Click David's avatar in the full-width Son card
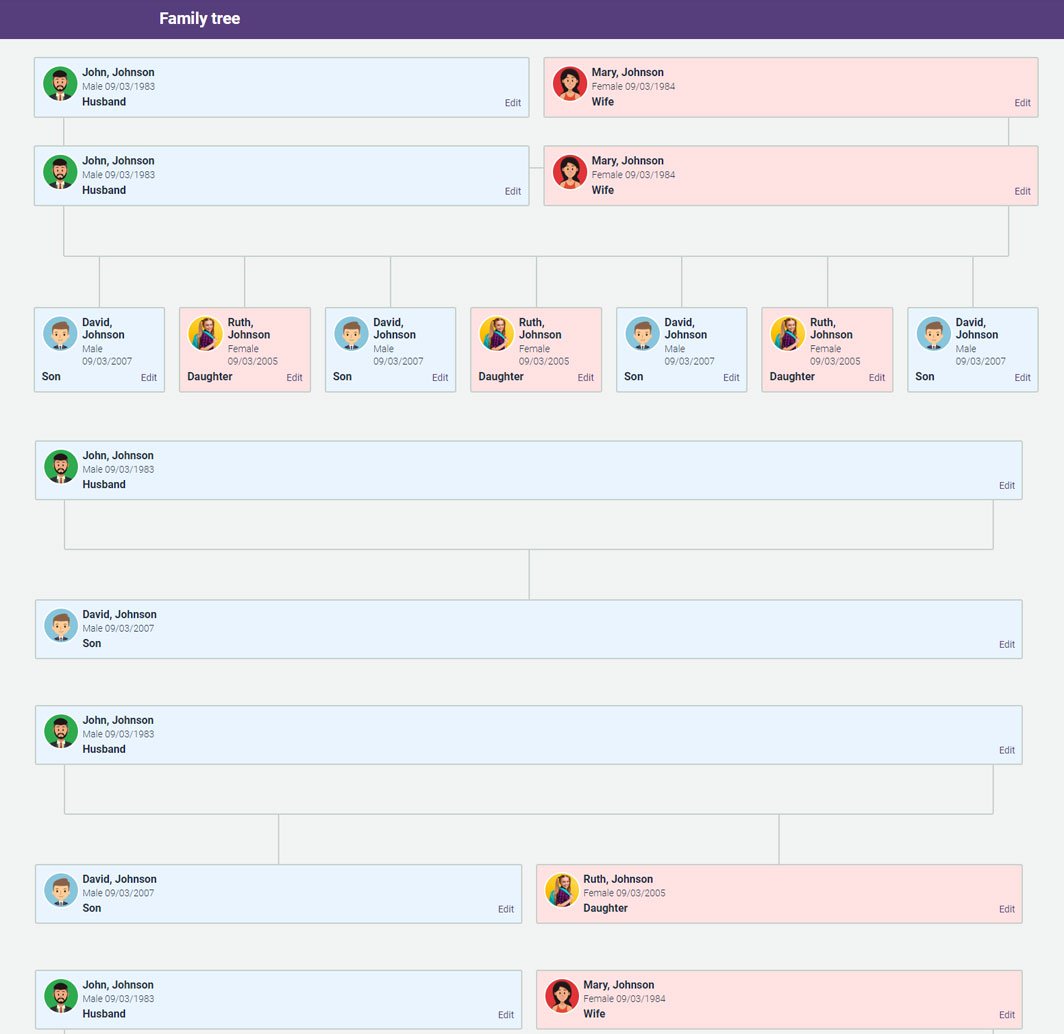 (x=61, y=626)
